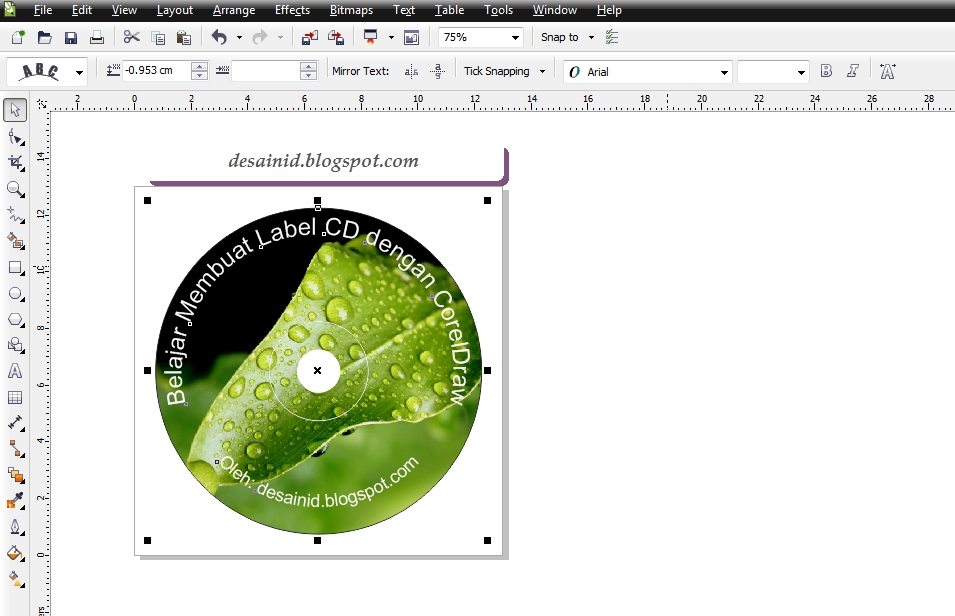Expand the Application launcher arrow

391,38
